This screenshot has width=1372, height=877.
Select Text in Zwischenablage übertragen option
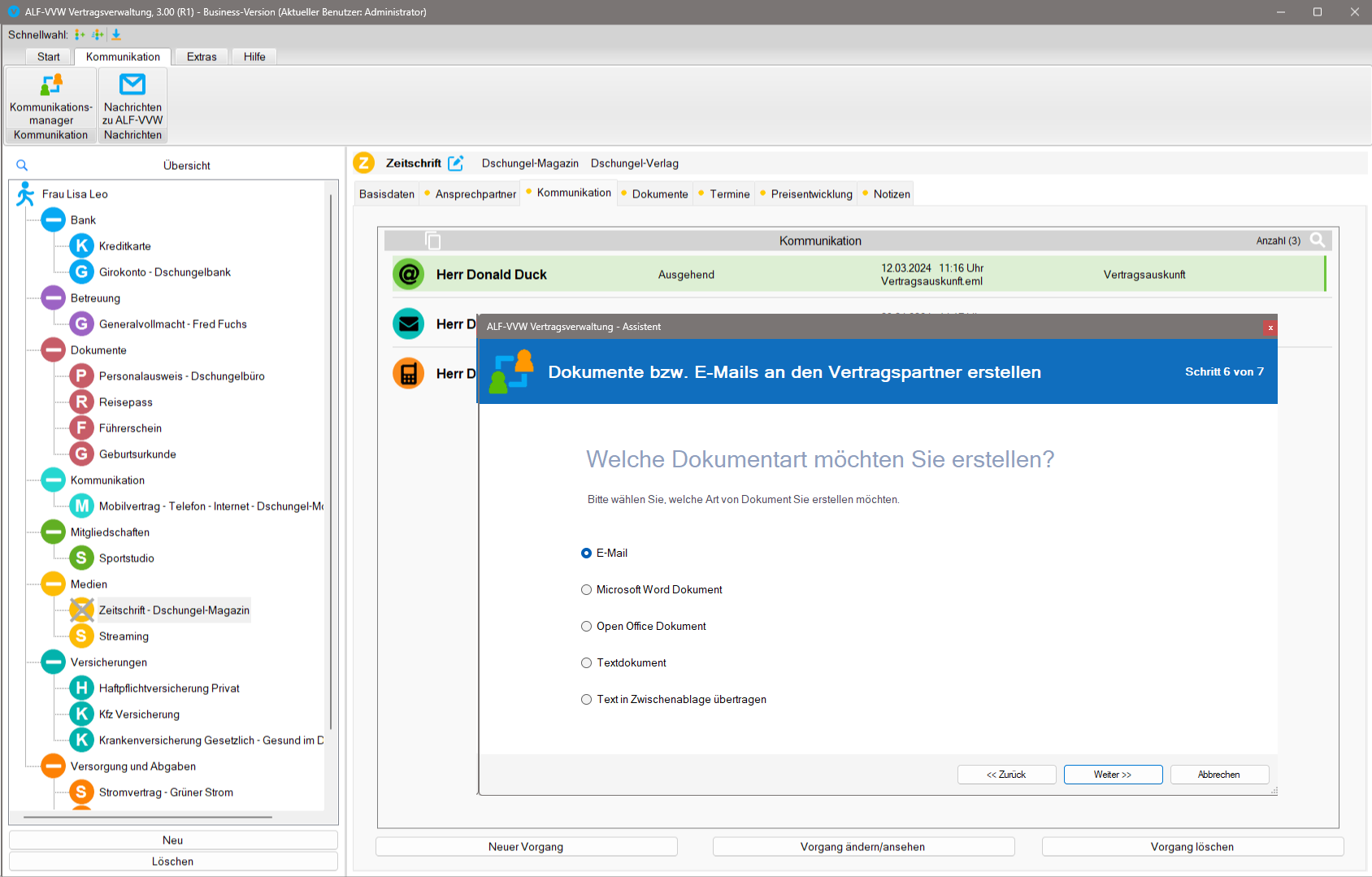pyautogui.click(x=586, y=700)
